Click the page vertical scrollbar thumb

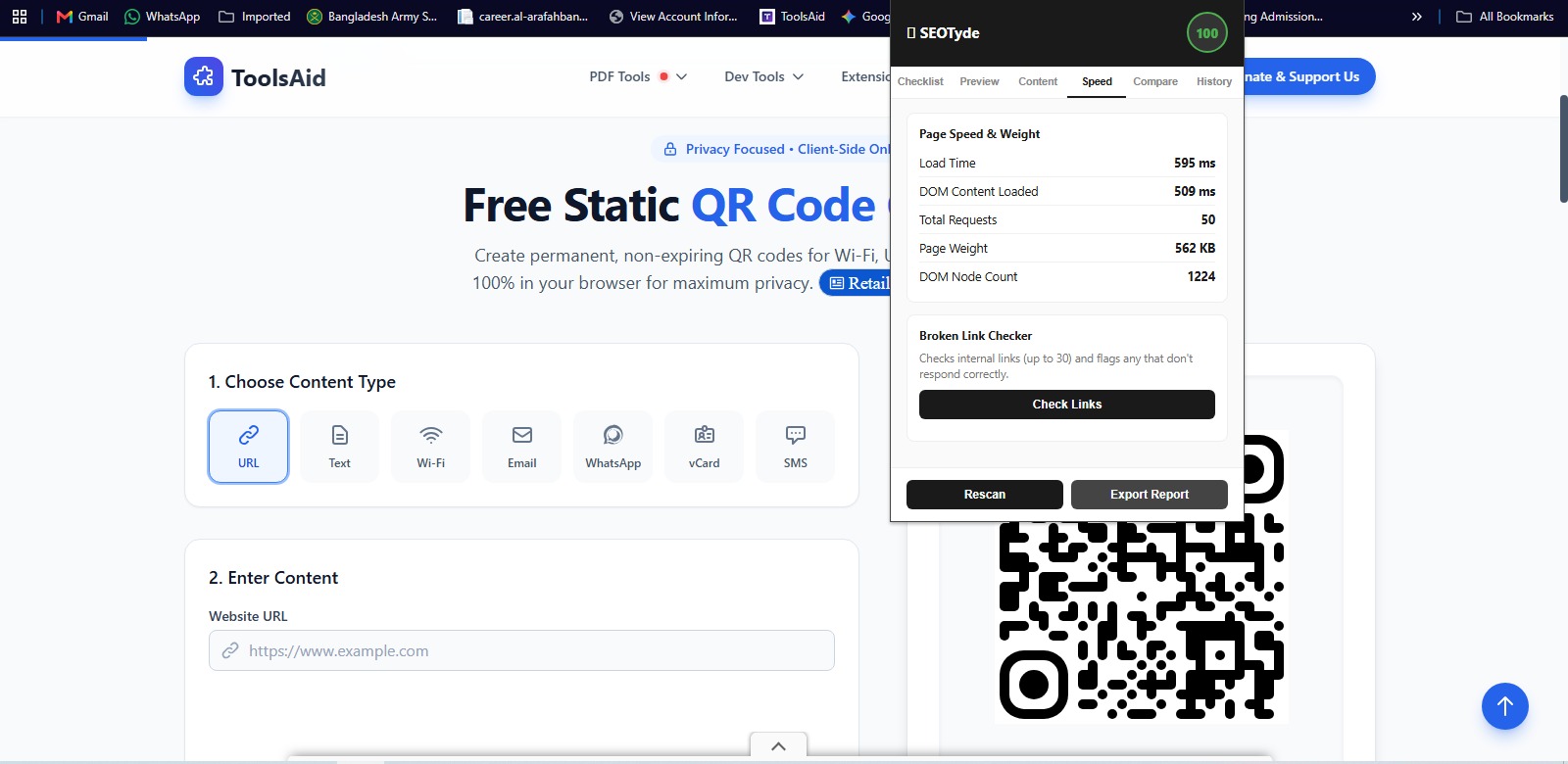click(x=1563, y=149)
